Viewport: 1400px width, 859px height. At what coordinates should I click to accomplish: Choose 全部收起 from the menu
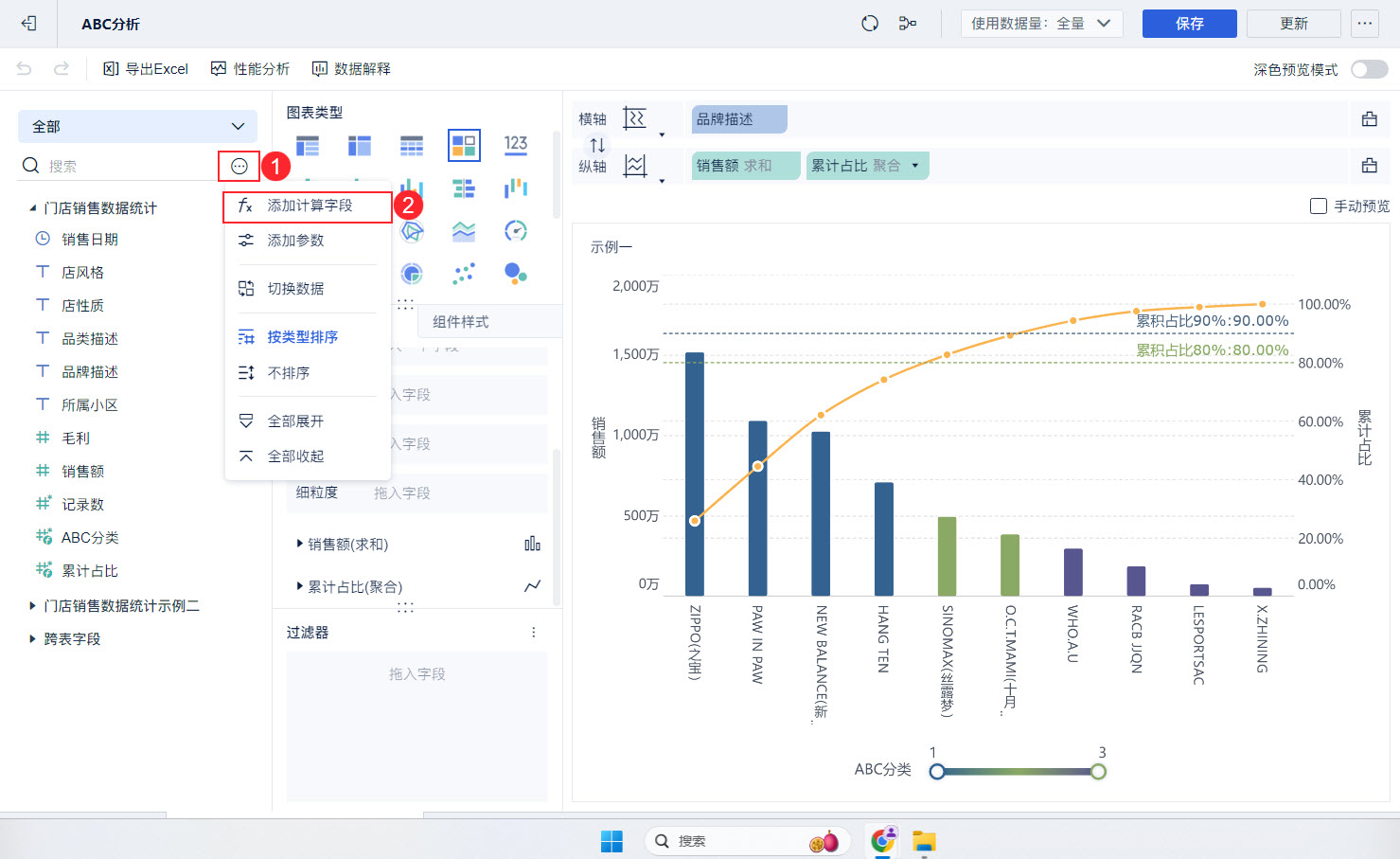pyautogui.click(x=308, y=456)
